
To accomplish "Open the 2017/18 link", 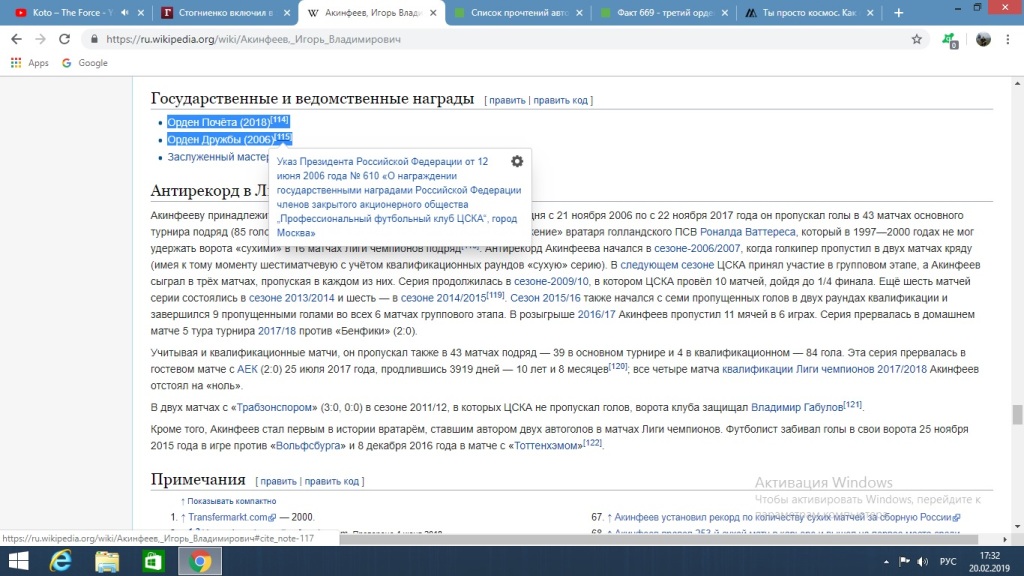I will click(277, 331).
